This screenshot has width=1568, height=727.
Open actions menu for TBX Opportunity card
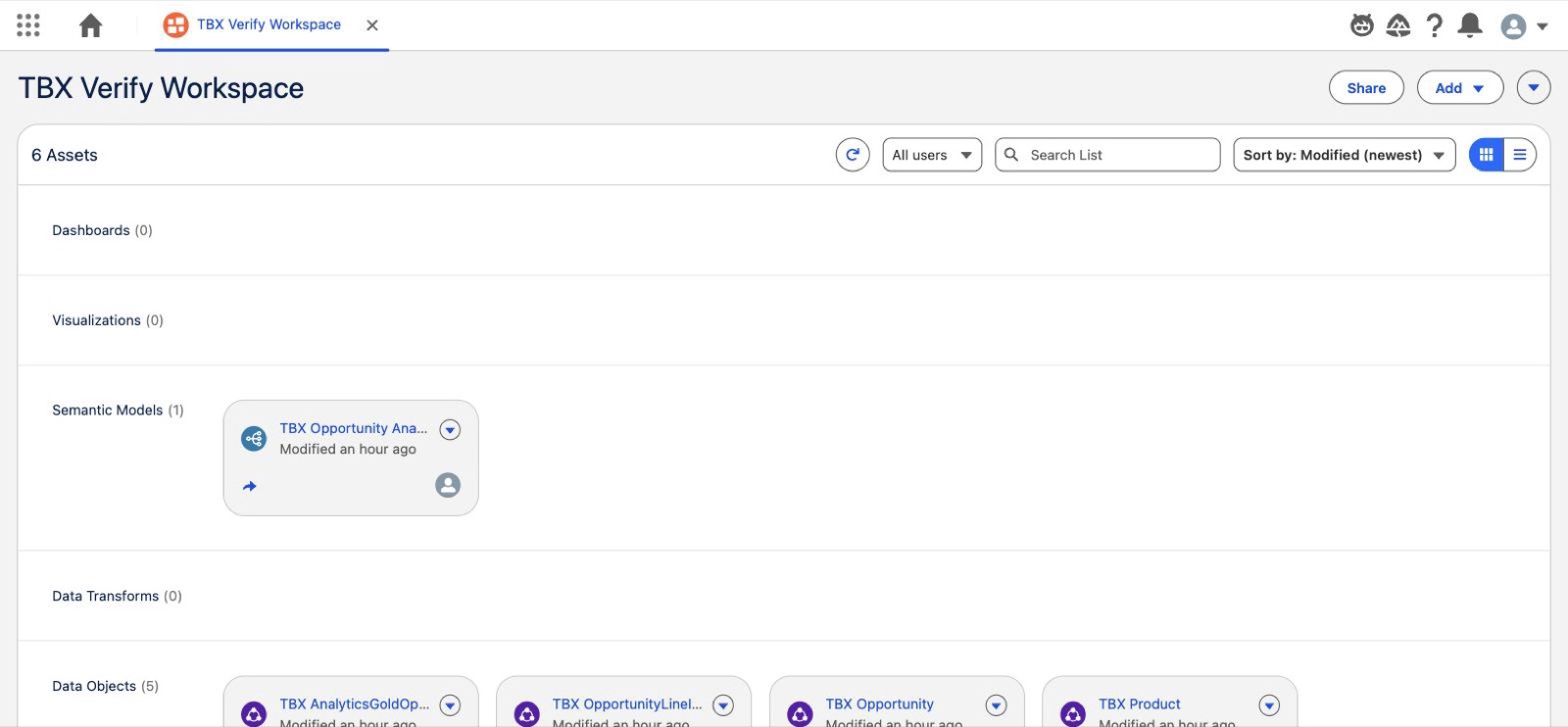[x=996, y=704]
